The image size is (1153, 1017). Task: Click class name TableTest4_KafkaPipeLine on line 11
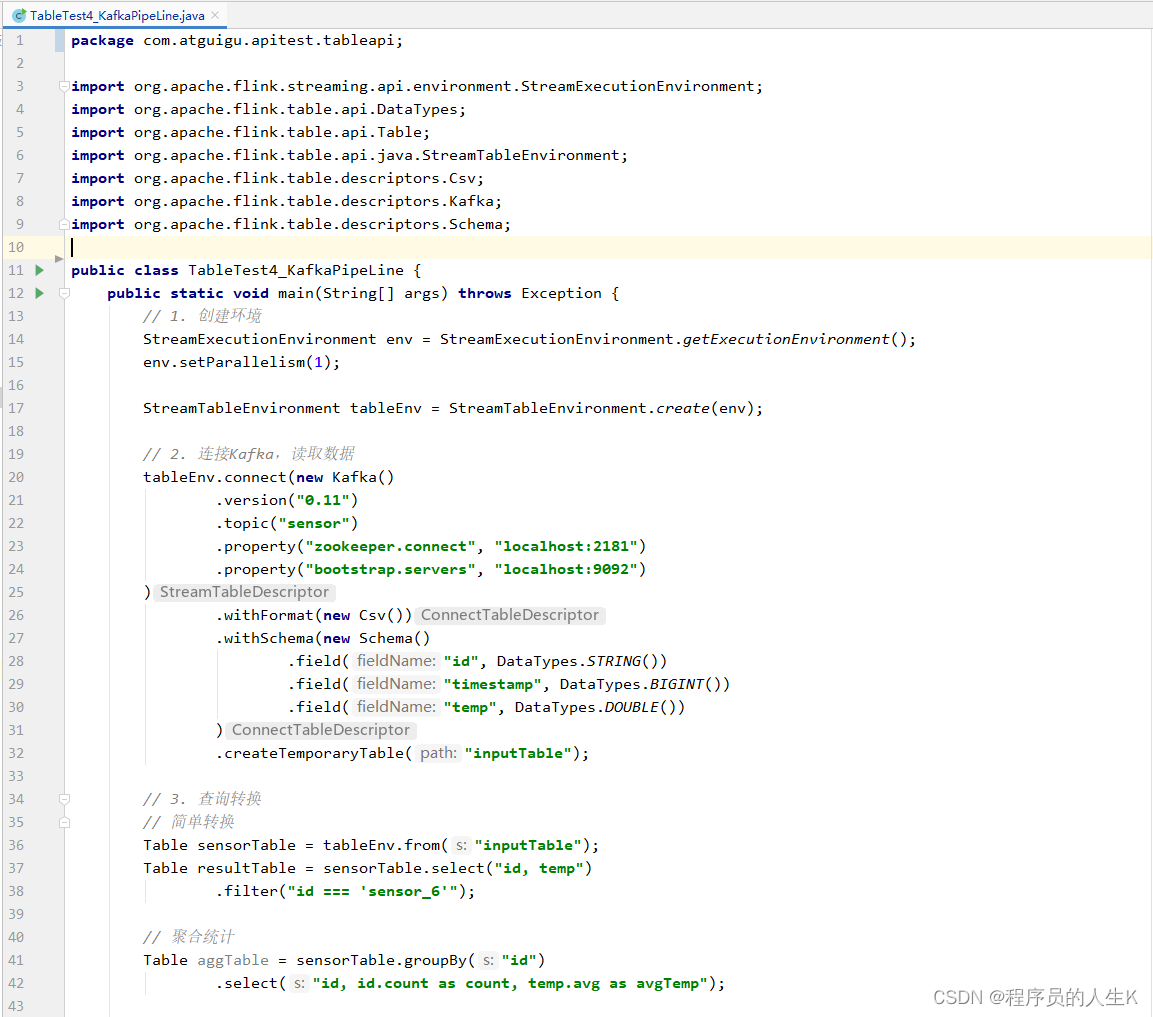[x=296, y=270]
